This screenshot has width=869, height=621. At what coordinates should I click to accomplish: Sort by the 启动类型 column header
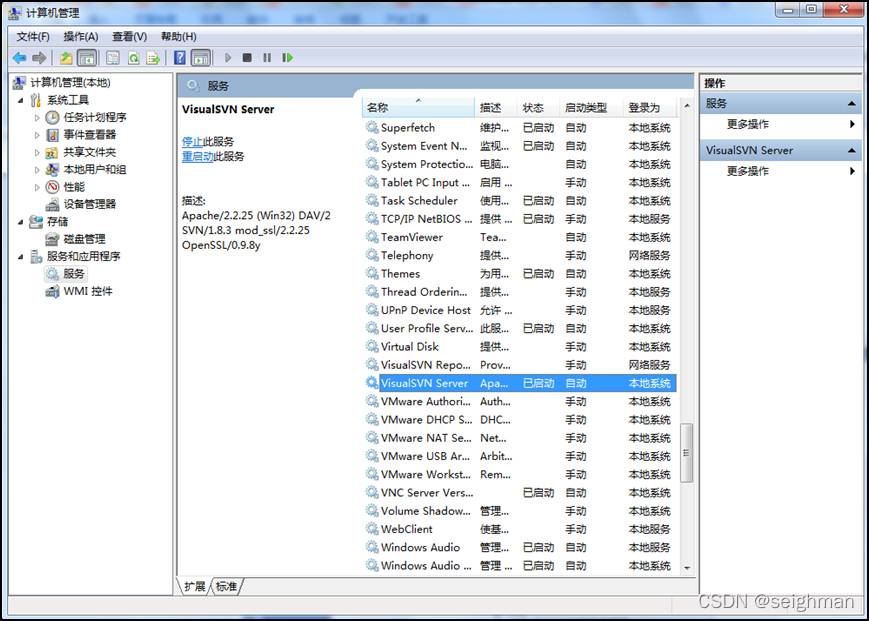pos(585,108)
